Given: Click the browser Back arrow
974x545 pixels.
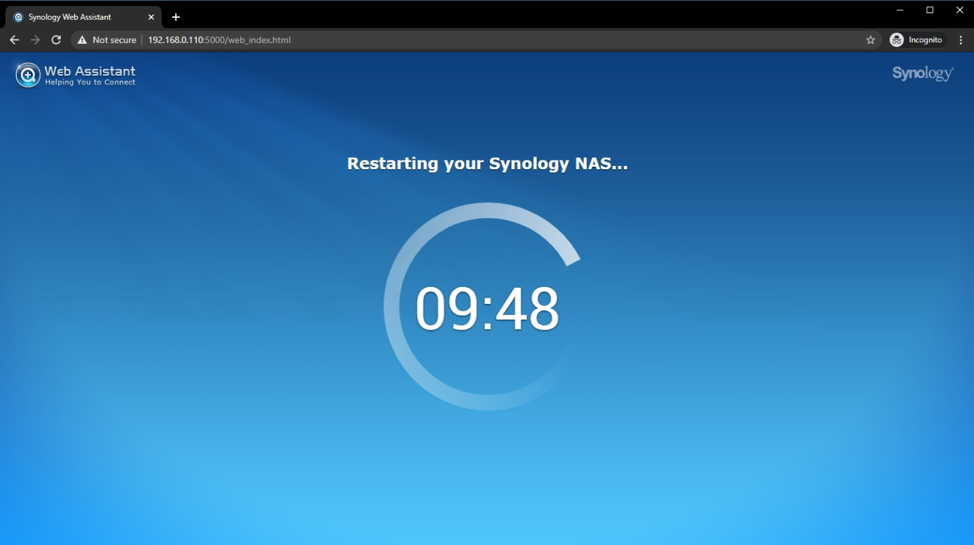Looking at the screenshot, I should tap(14, 40).
